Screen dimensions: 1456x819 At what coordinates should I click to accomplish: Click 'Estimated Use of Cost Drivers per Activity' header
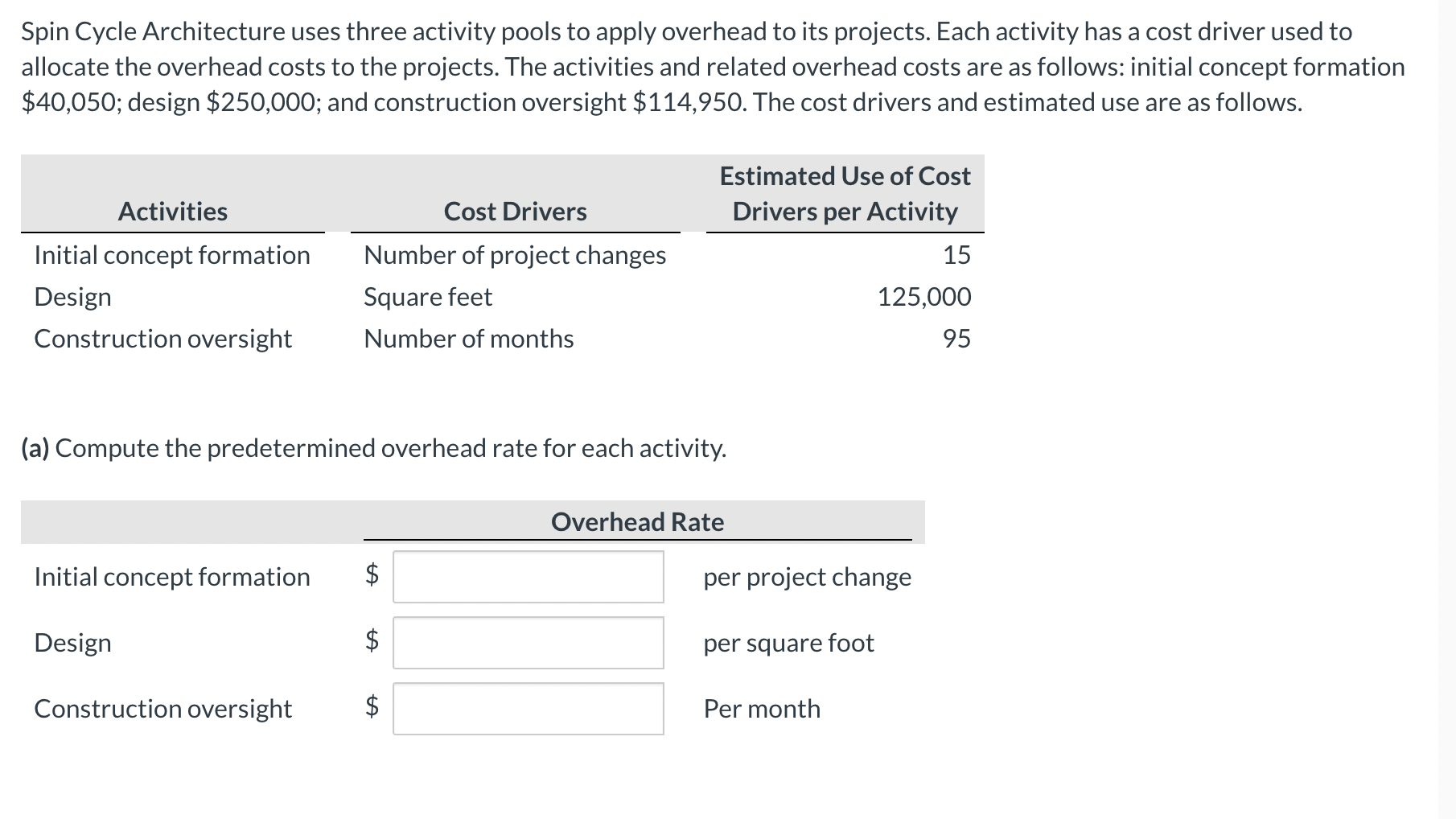845,194
